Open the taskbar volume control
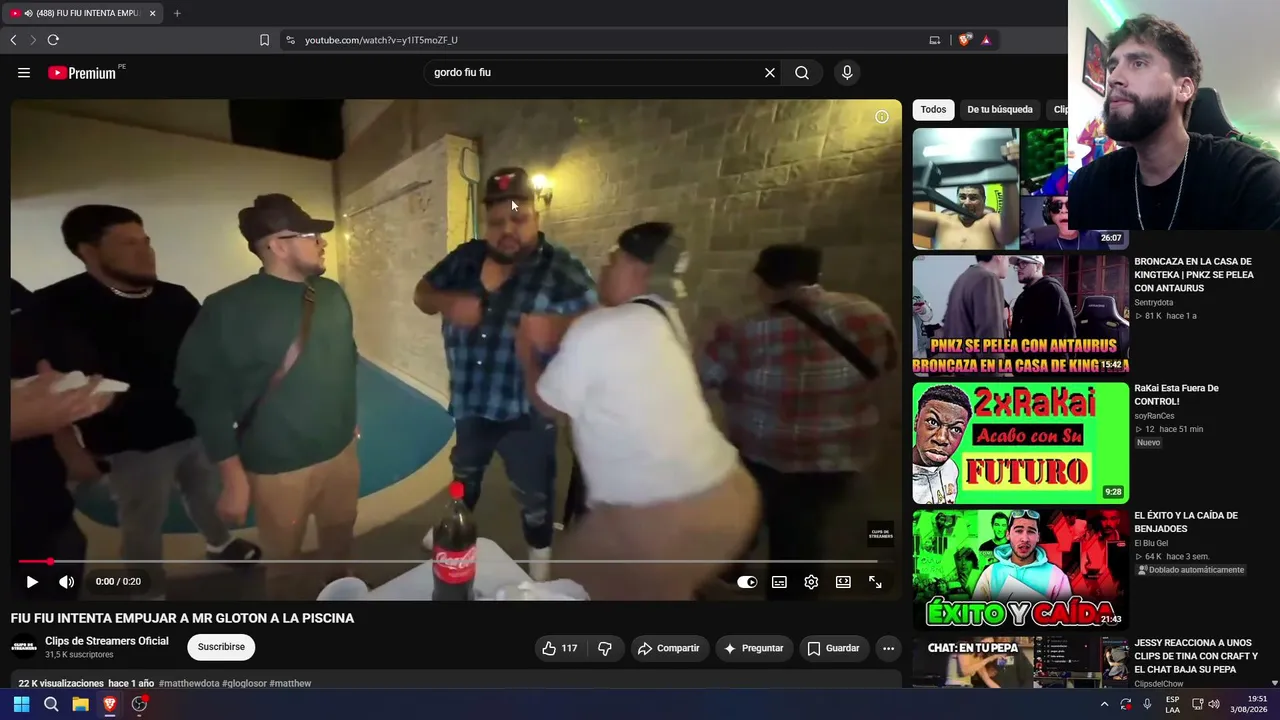Screen dimensions: 1280x720 pos(1214,704)
